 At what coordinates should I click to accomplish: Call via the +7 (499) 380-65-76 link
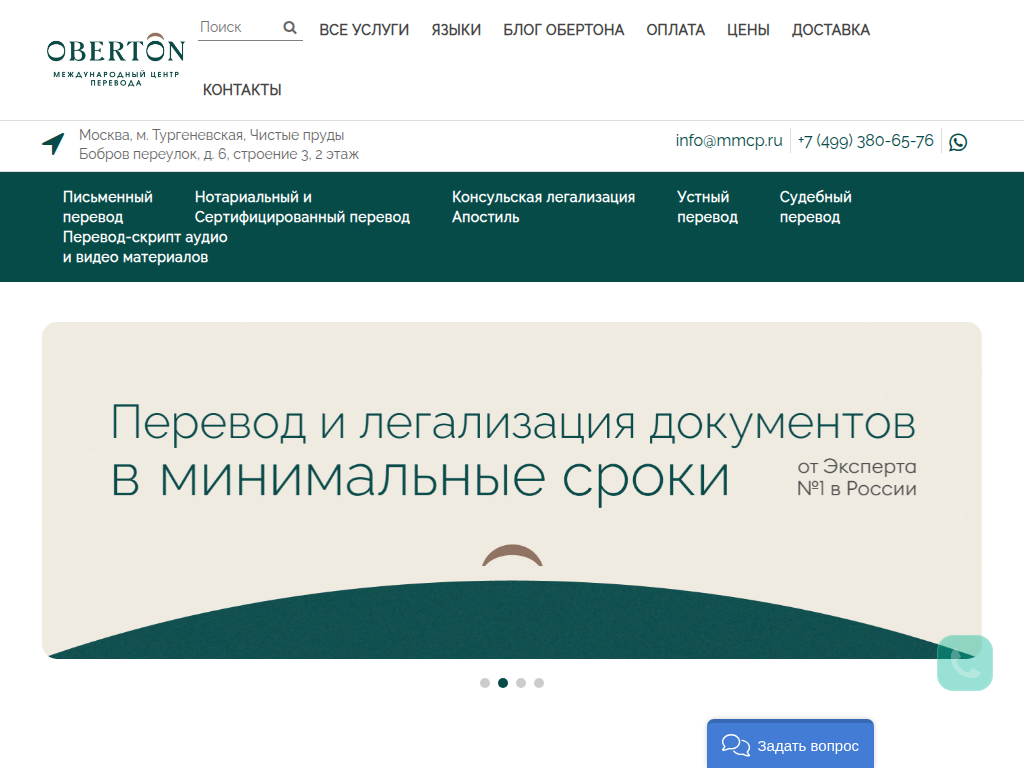tap(866, 140)
